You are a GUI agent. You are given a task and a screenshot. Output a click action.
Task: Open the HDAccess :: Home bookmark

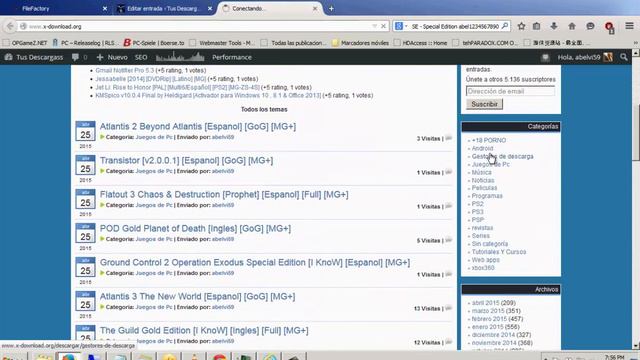point(420,43)
